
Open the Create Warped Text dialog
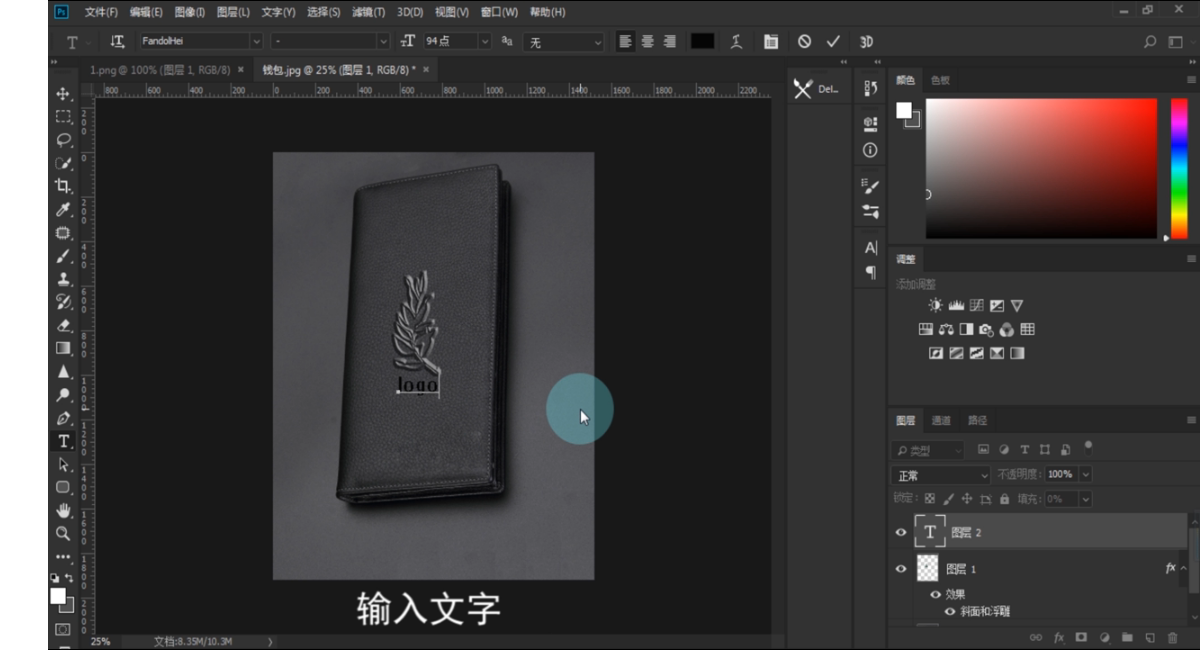(737, 42)
